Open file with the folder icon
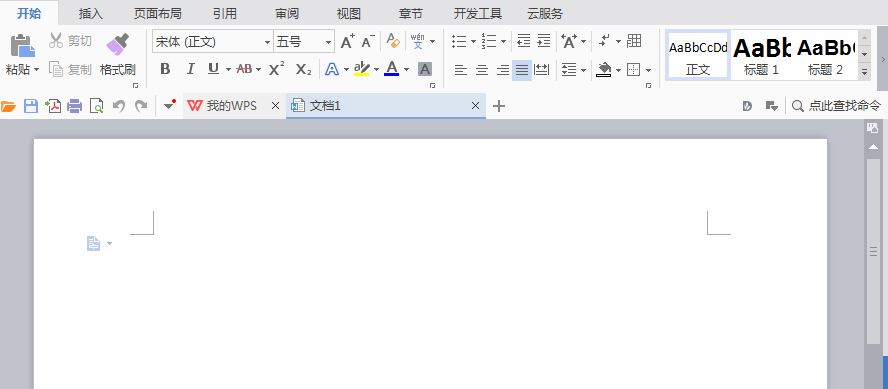The height and width of the screenshot is (389, 888). coord(8,106)
